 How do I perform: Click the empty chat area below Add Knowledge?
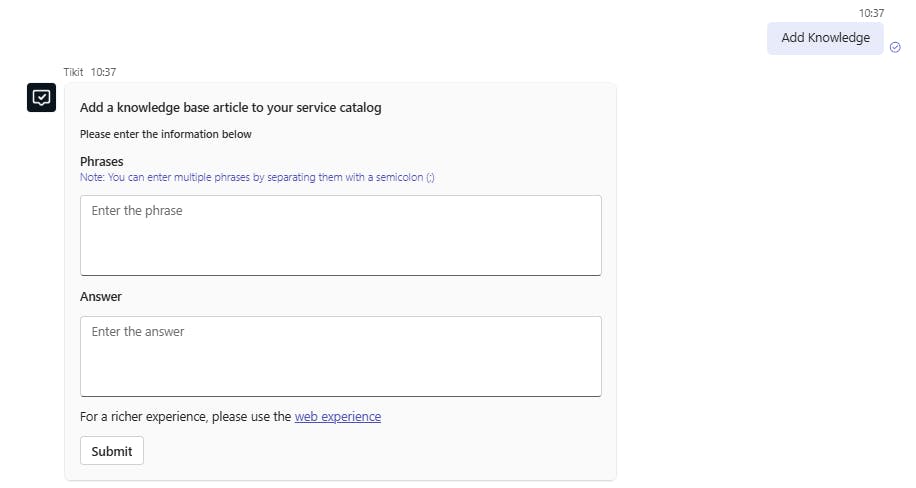(770, 250)
